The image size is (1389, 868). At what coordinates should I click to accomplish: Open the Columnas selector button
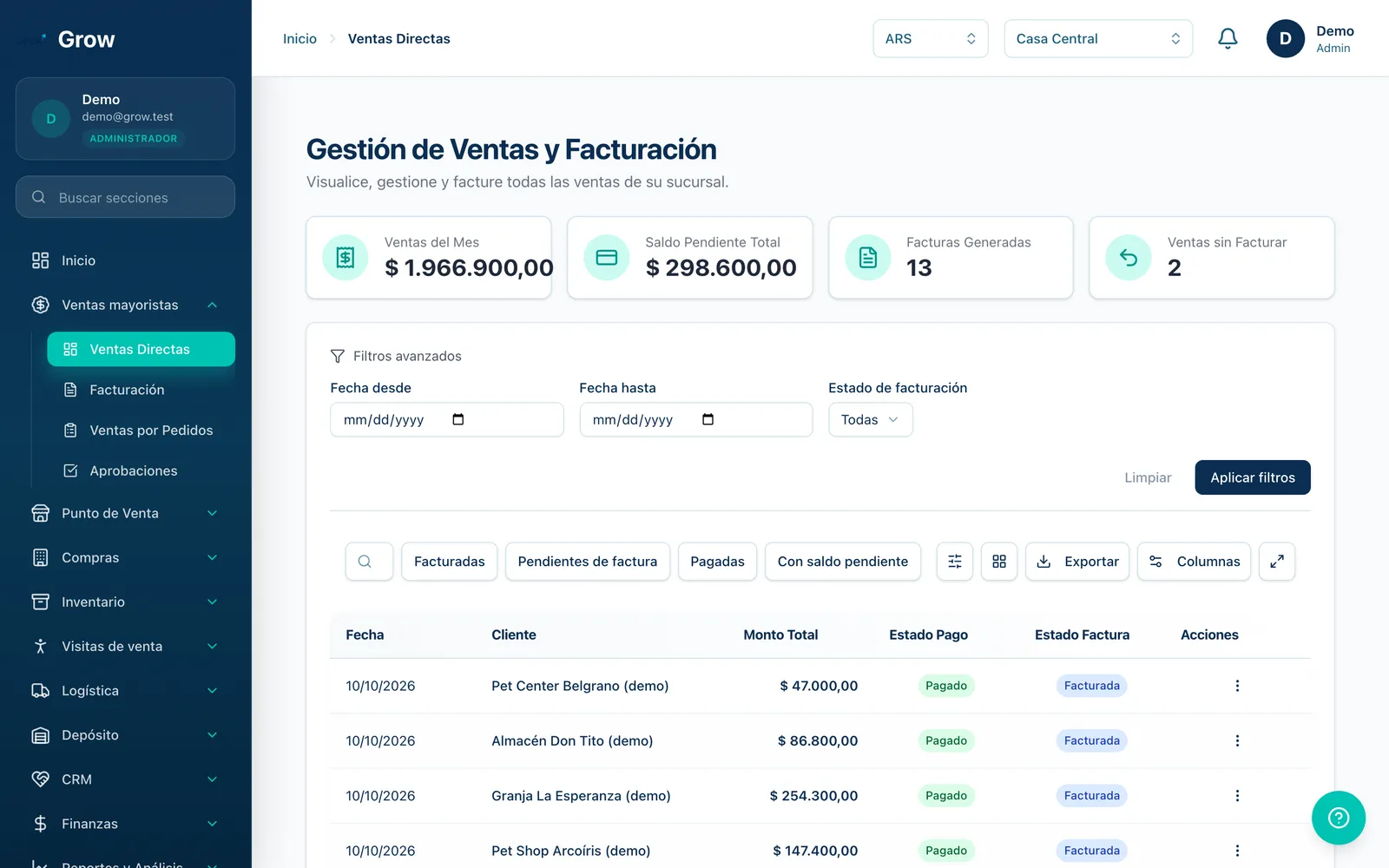[x=1194, y=562]
